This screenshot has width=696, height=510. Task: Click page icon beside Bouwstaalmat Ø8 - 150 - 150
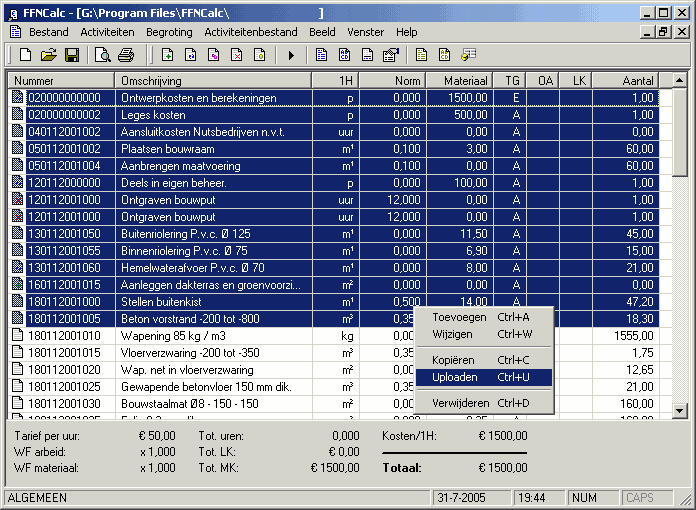pos(17,403)
